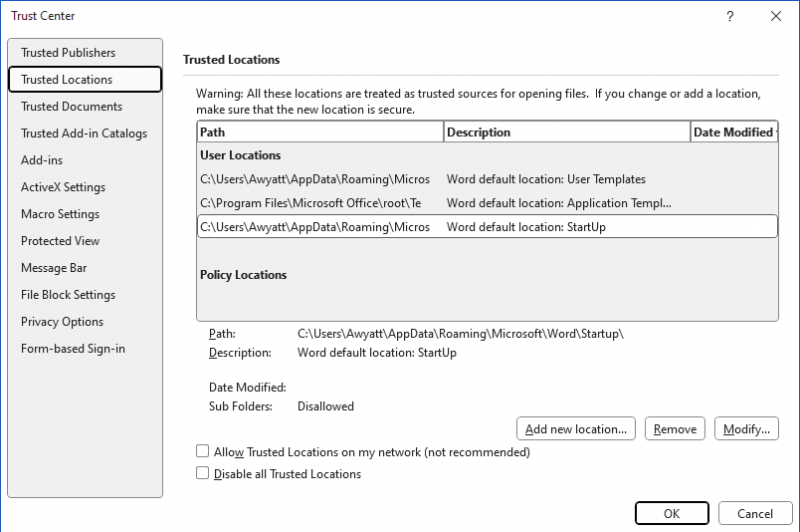
Task: Check Disable all Trusted Locations
Action: (x=203, y=474)
